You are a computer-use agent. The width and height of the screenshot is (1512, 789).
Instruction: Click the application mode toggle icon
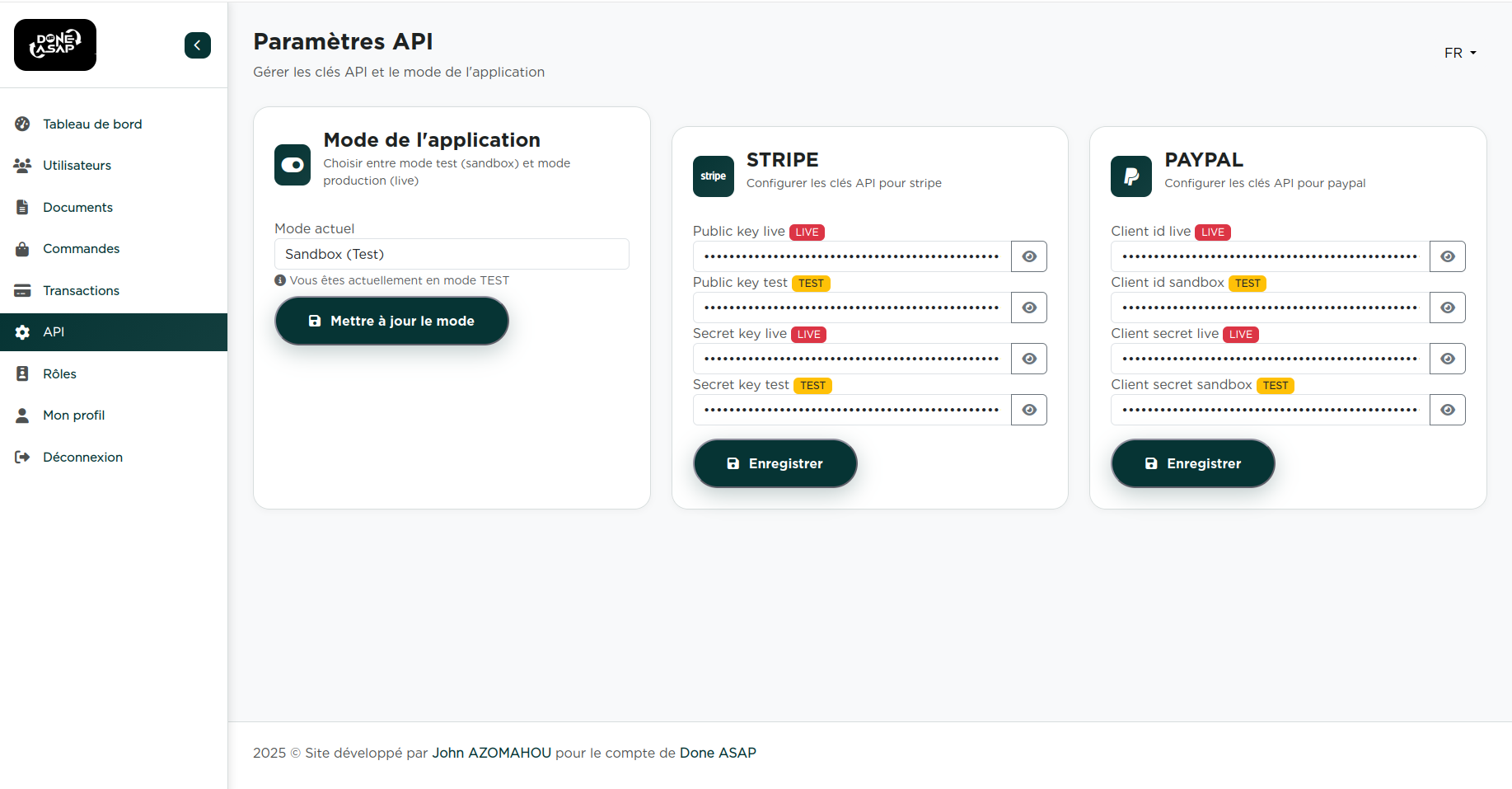pyautogui.click(x=293, y=165)
